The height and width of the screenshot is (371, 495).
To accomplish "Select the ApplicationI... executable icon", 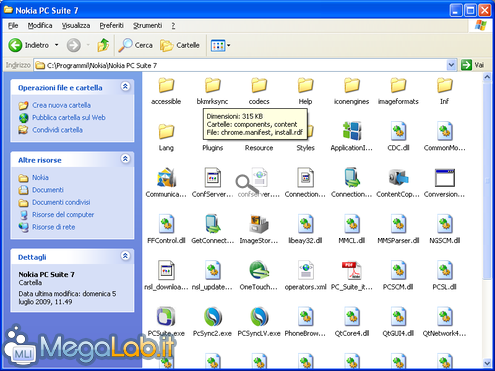I will tap(352, 137).
